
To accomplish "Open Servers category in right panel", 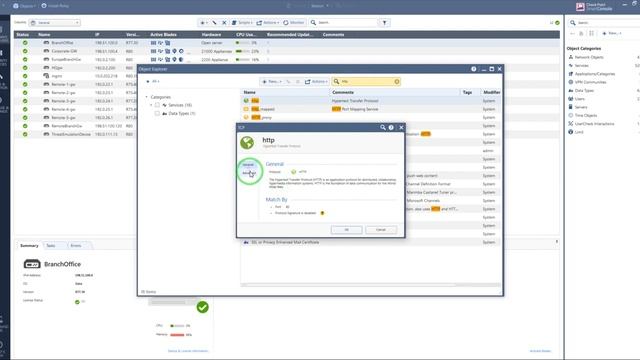I will point(581,107).
